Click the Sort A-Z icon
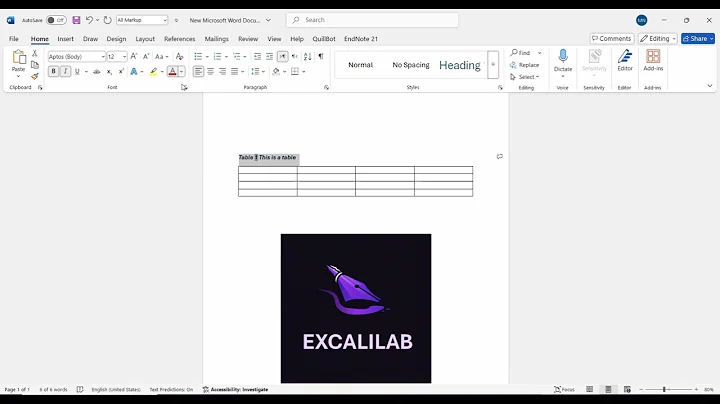 pyautogui.click(x=308, y=56)
